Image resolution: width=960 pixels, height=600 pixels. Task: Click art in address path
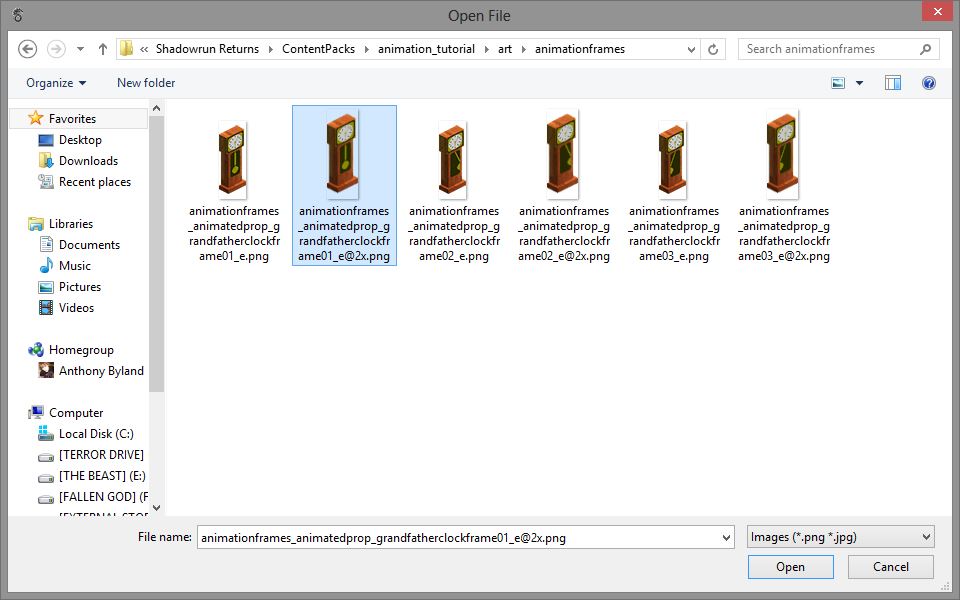pos(504,49)
